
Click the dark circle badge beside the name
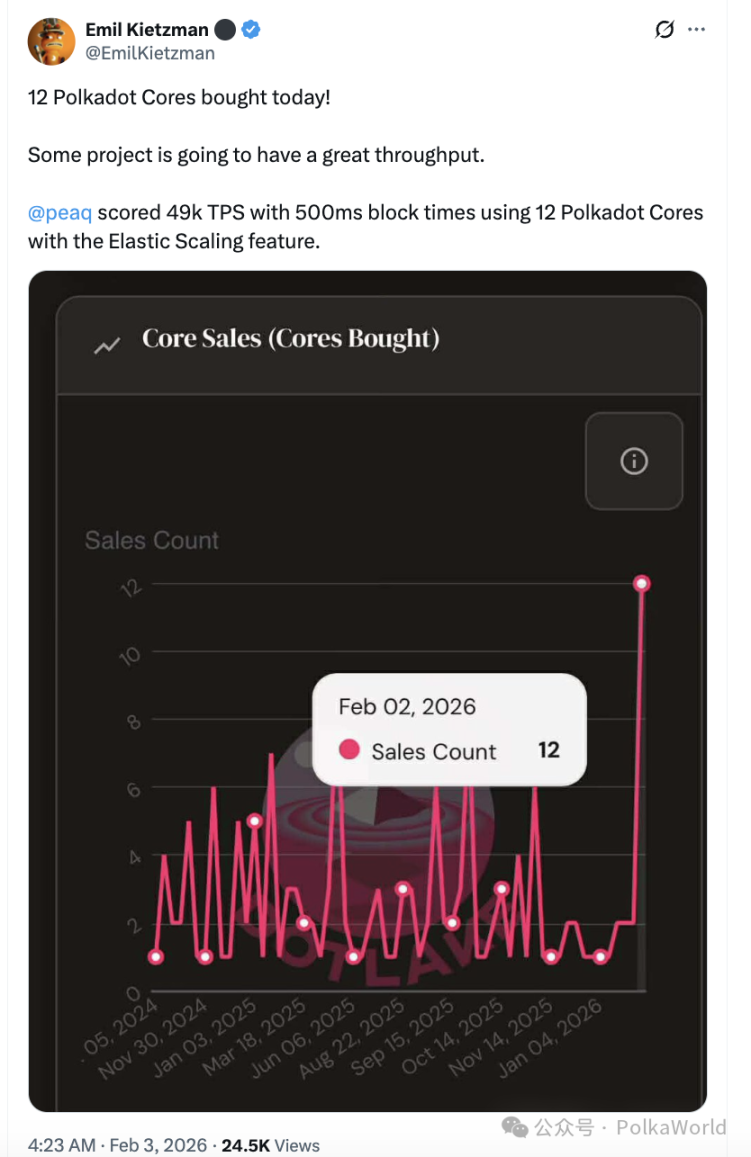pyautogui.click(x=225, y=30)
